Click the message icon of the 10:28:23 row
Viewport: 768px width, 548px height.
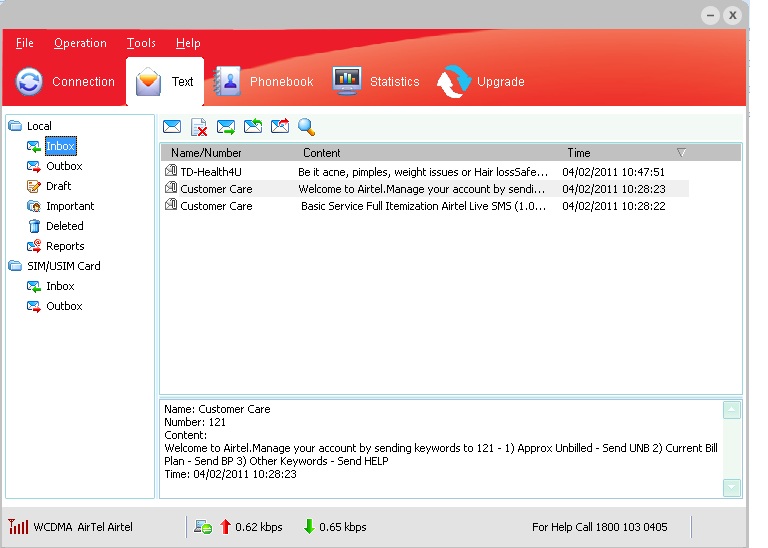point(171,188)
